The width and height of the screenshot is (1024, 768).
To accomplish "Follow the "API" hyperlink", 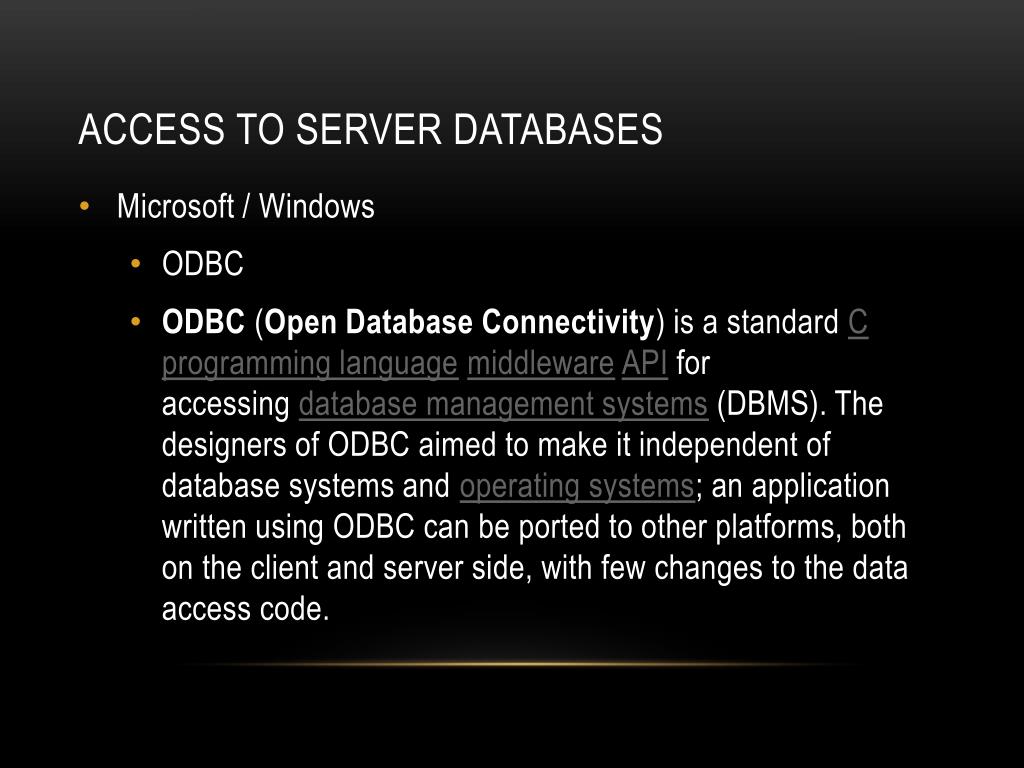I will 645,364.
